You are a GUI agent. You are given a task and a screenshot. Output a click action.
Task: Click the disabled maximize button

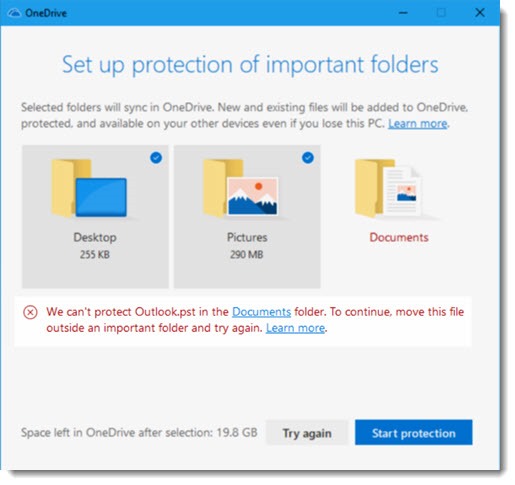coord(441,13)
